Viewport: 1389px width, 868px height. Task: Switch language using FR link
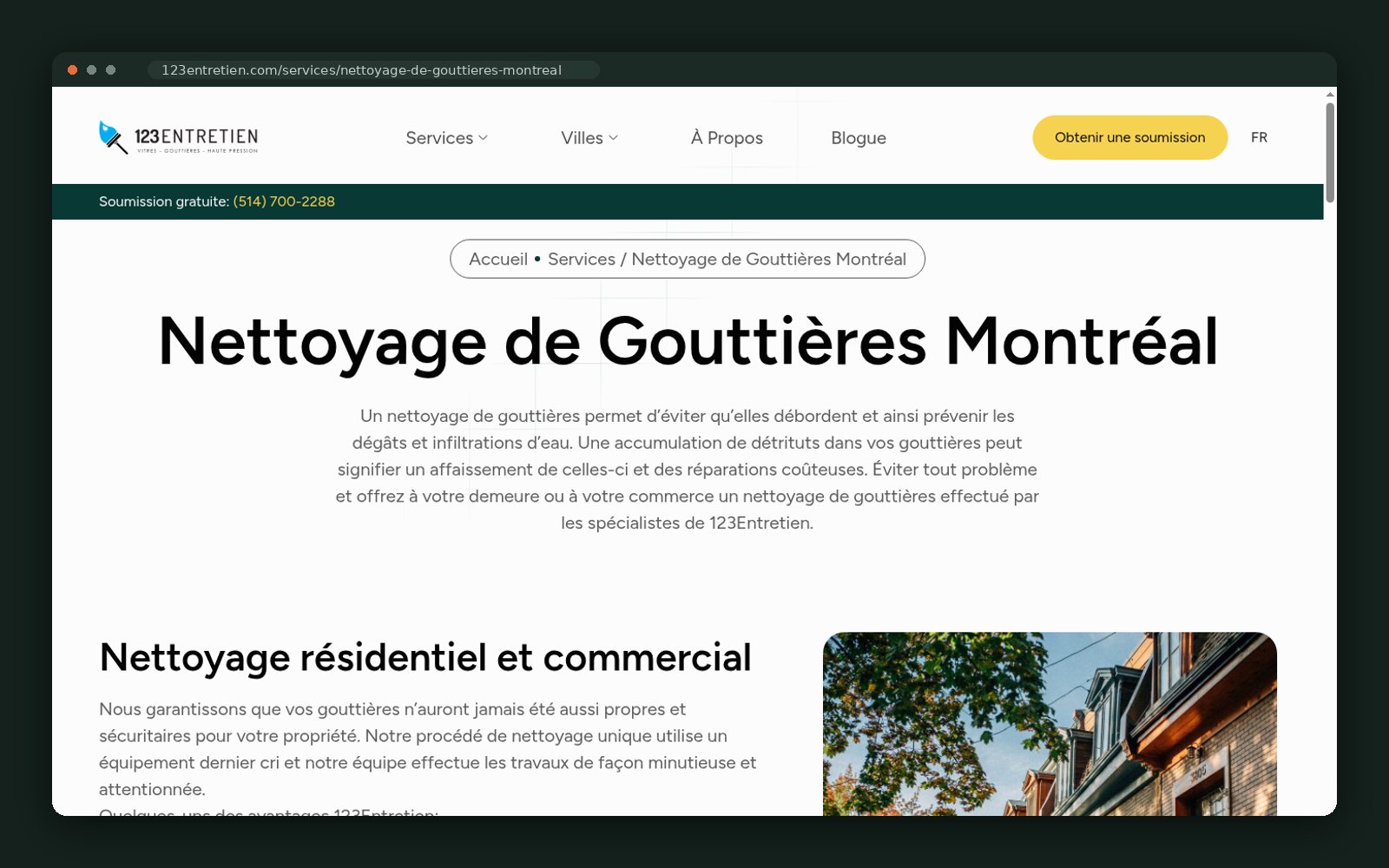[1259, 137]
